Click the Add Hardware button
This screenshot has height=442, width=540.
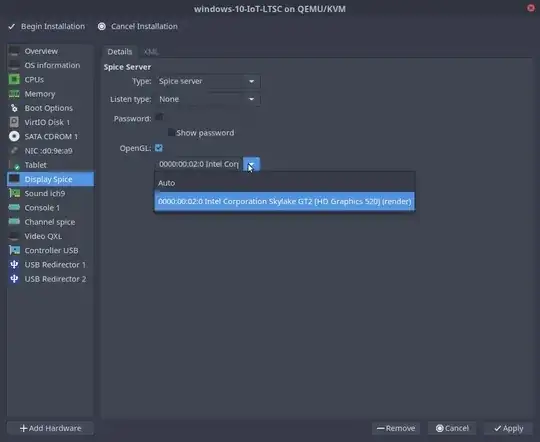click(50, 428)
